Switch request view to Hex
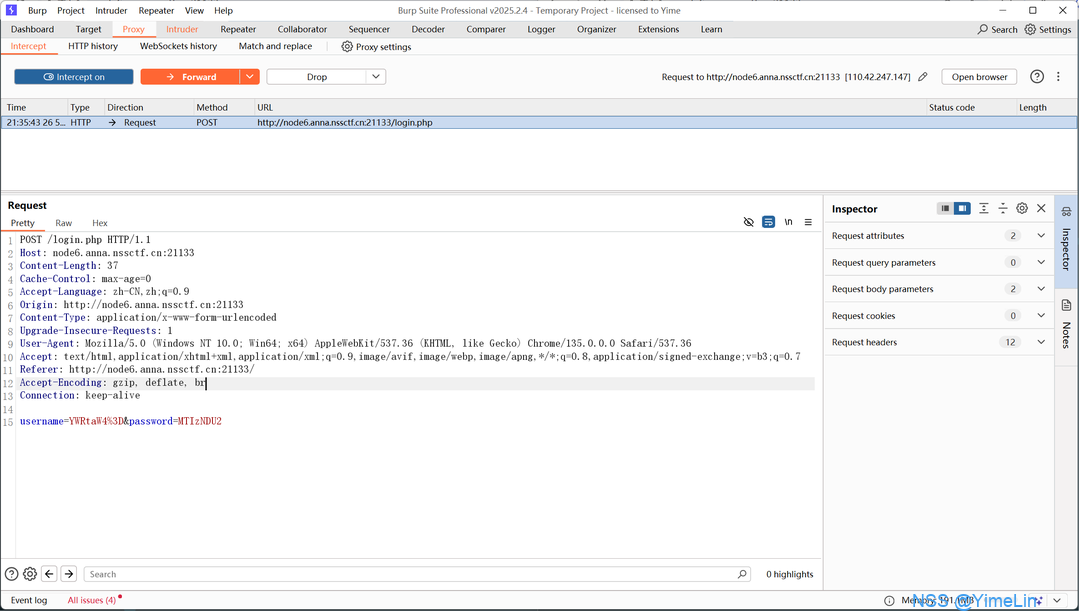Image resolution: width=1079 pixels, height=611 pixels. (100, 223)
